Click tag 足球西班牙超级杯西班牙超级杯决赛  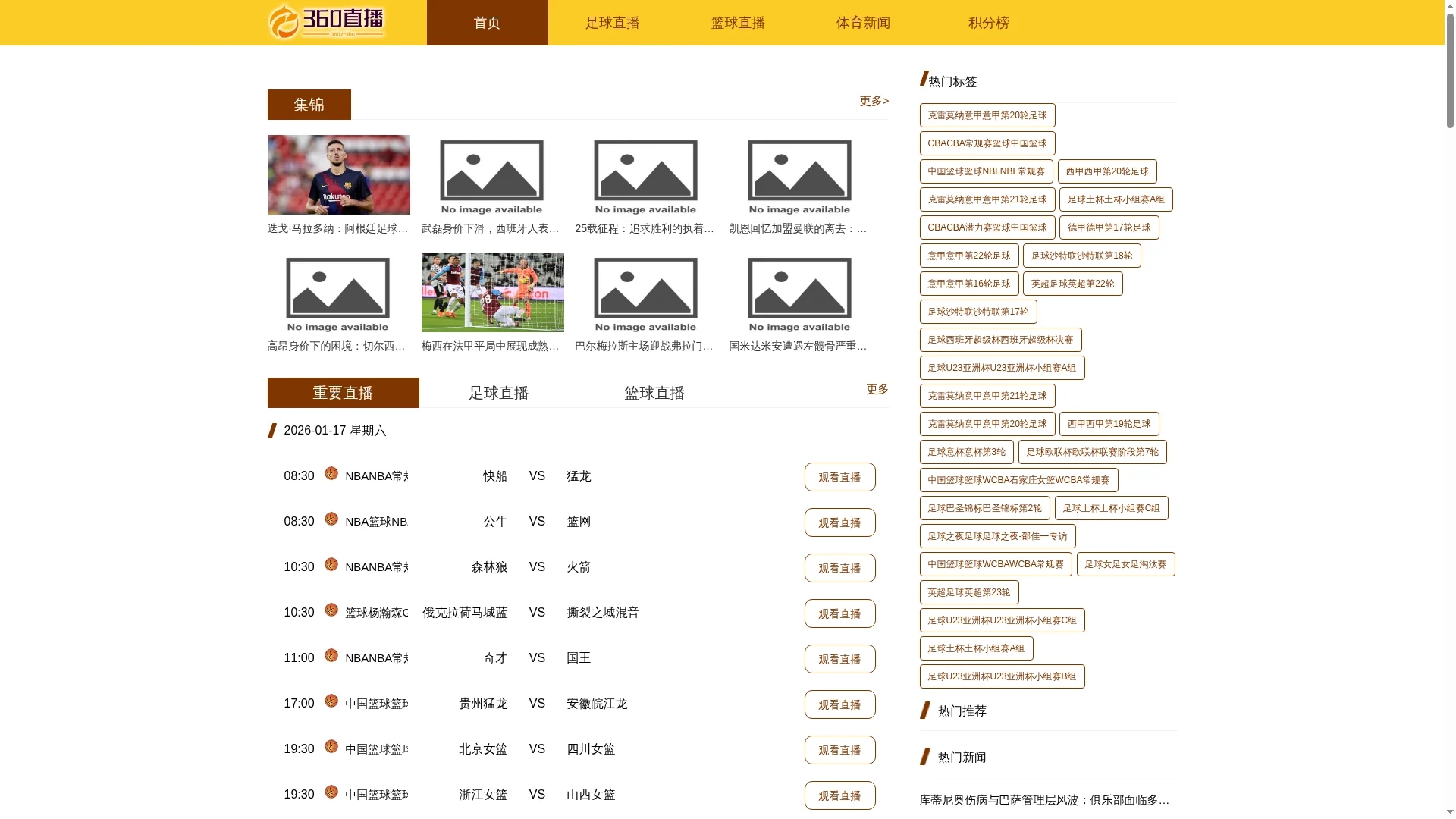point(1000,340)
